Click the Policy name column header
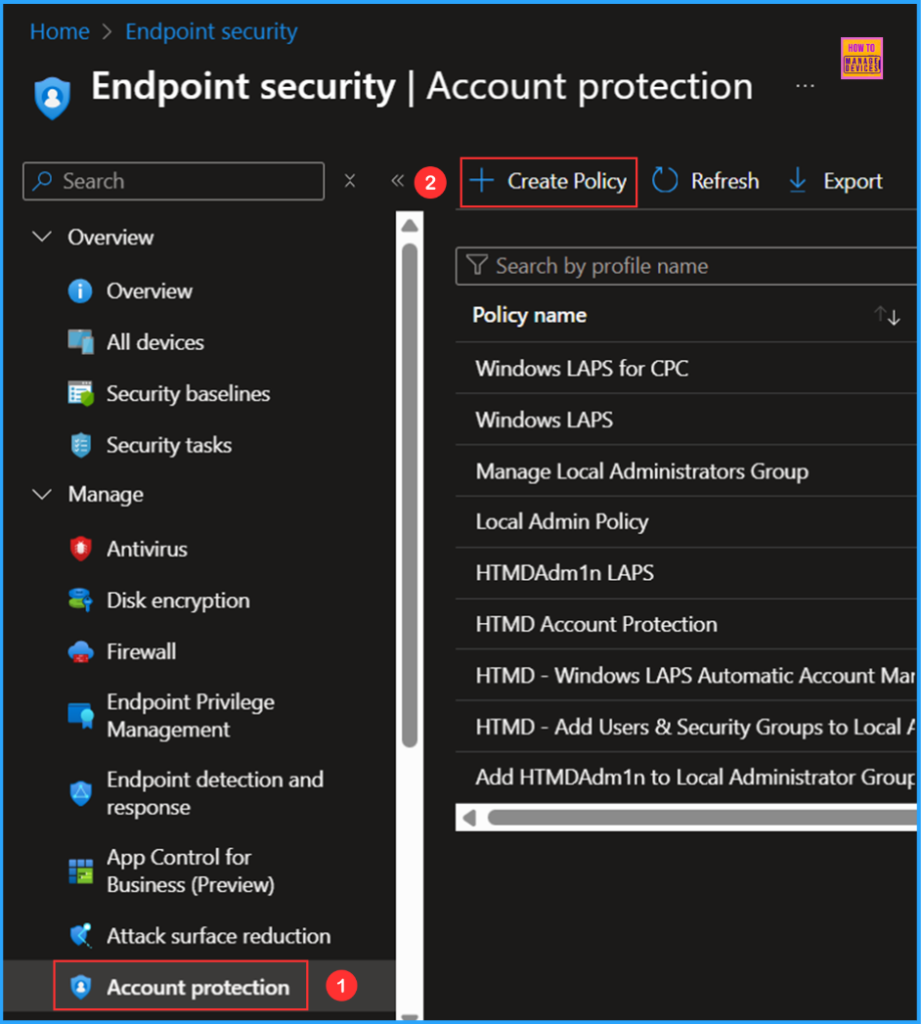 pos(530,315)
